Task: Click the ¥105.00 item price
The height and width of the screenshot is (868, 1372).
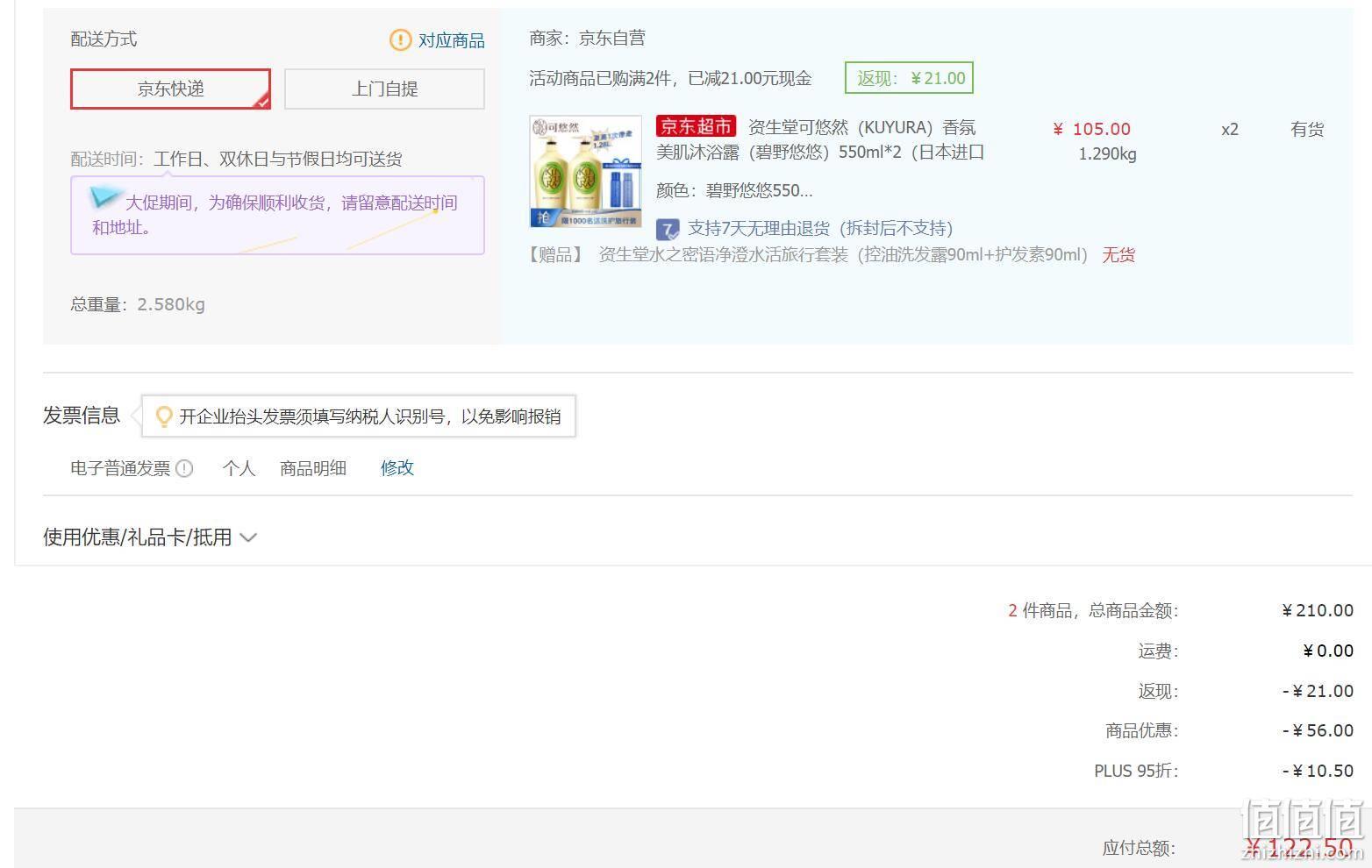Action: 1091,129
